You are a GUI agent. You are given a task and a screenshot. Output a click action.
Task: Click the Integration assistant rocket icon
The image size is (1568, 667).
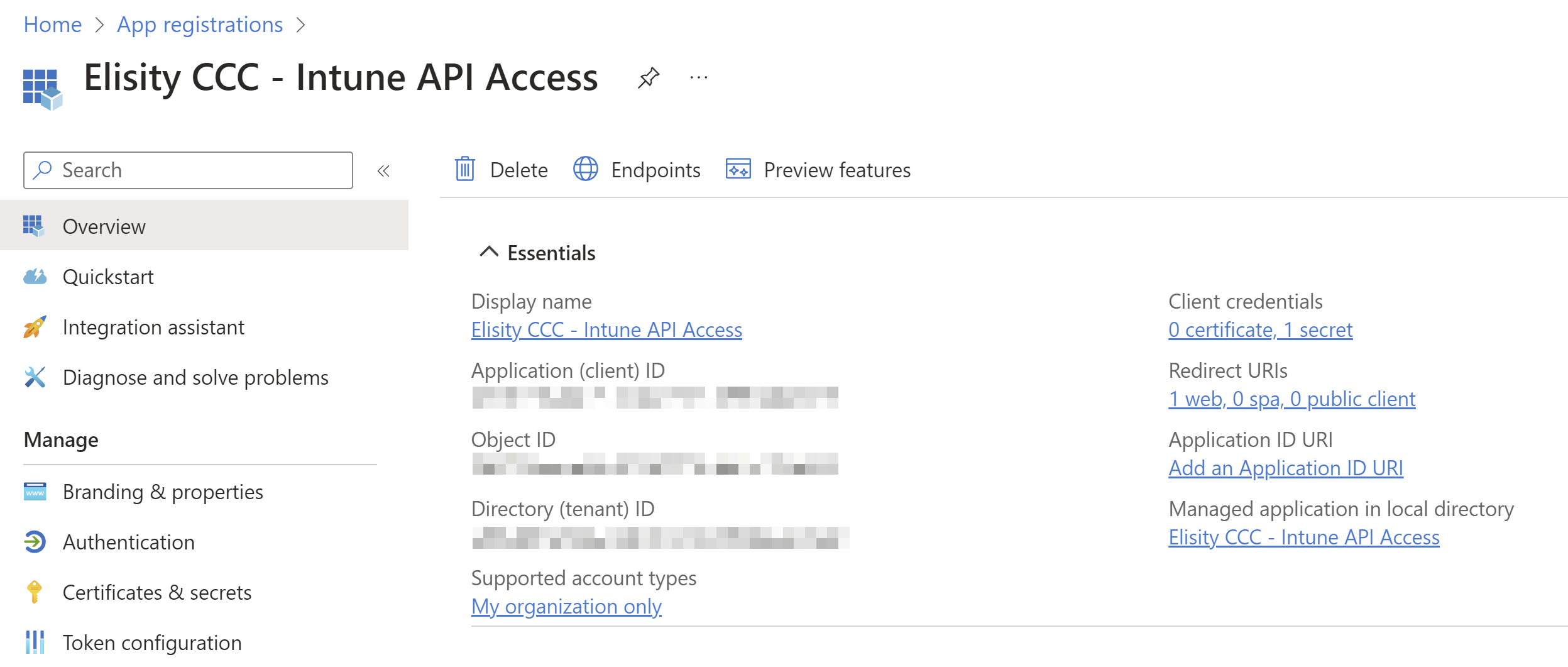35,327
